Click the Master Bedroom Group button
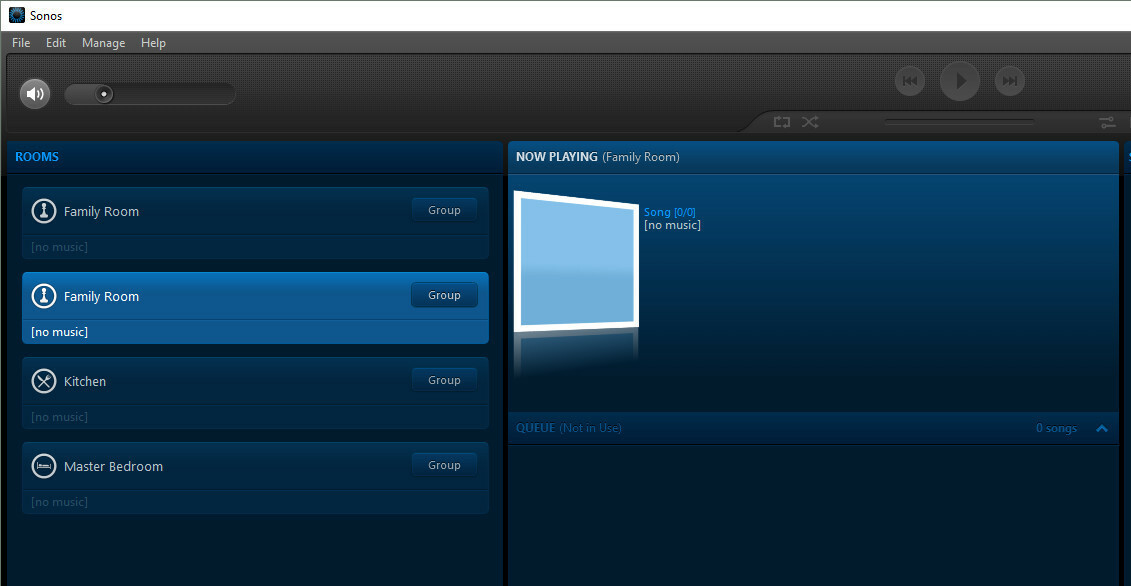This screenshot has height=586, width=1131. click(x=444, y=465)
